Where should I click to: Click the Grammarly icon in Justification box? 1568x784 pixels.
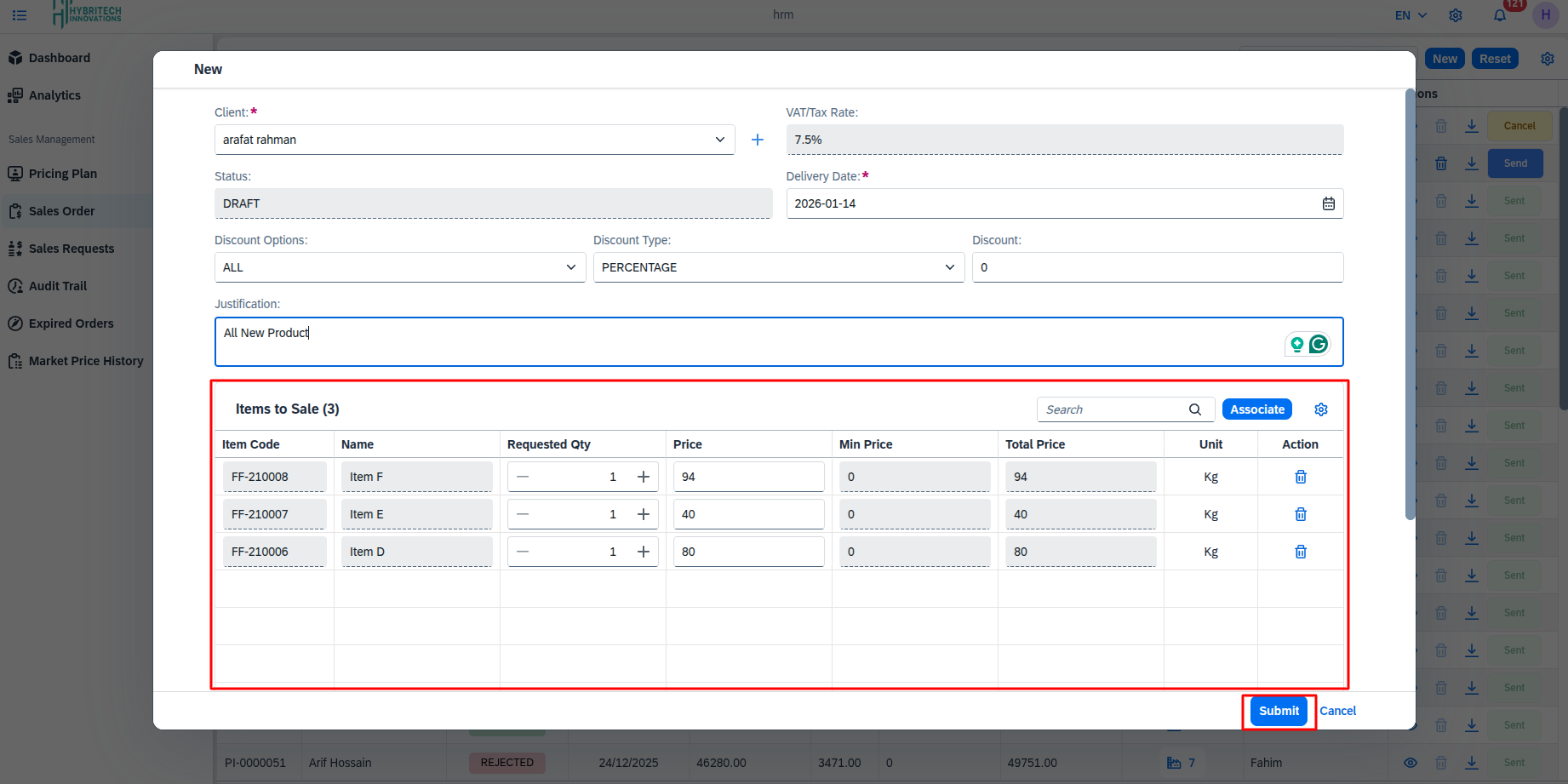point(1318,343)
